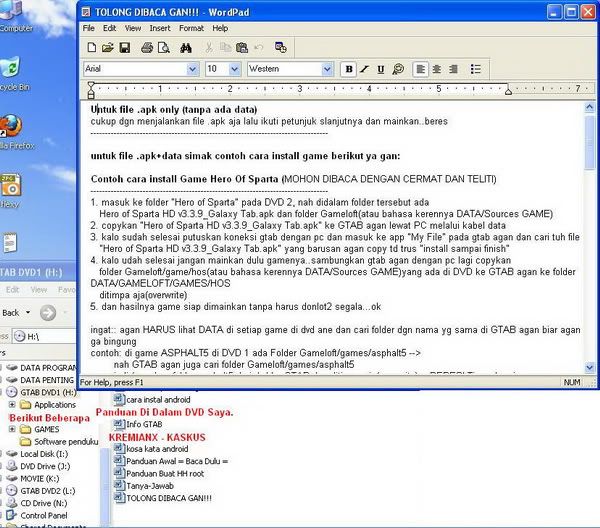The height and width of the screenshot is (528, 600).
Task: Toggle Italic formatting
Action: [364, 69]
